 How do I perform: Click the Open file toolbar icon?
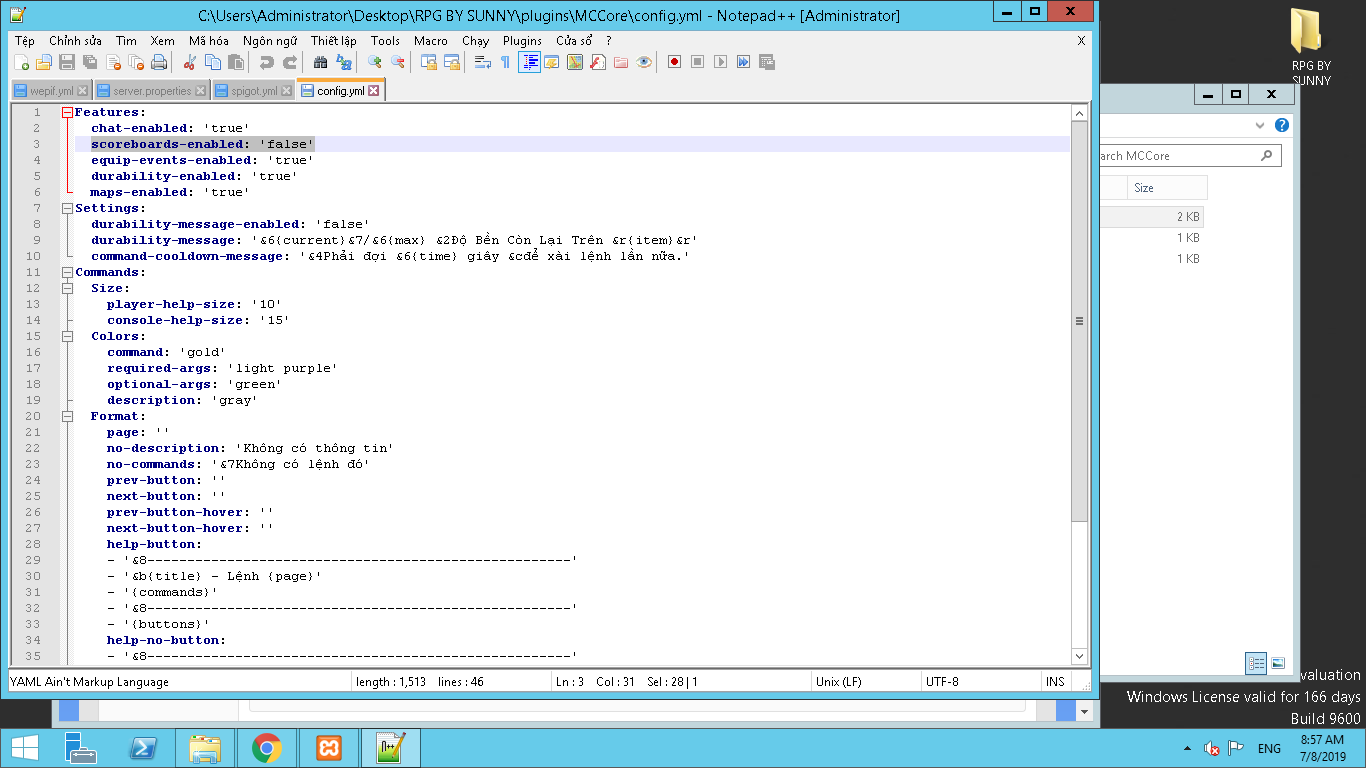(44, 62)
